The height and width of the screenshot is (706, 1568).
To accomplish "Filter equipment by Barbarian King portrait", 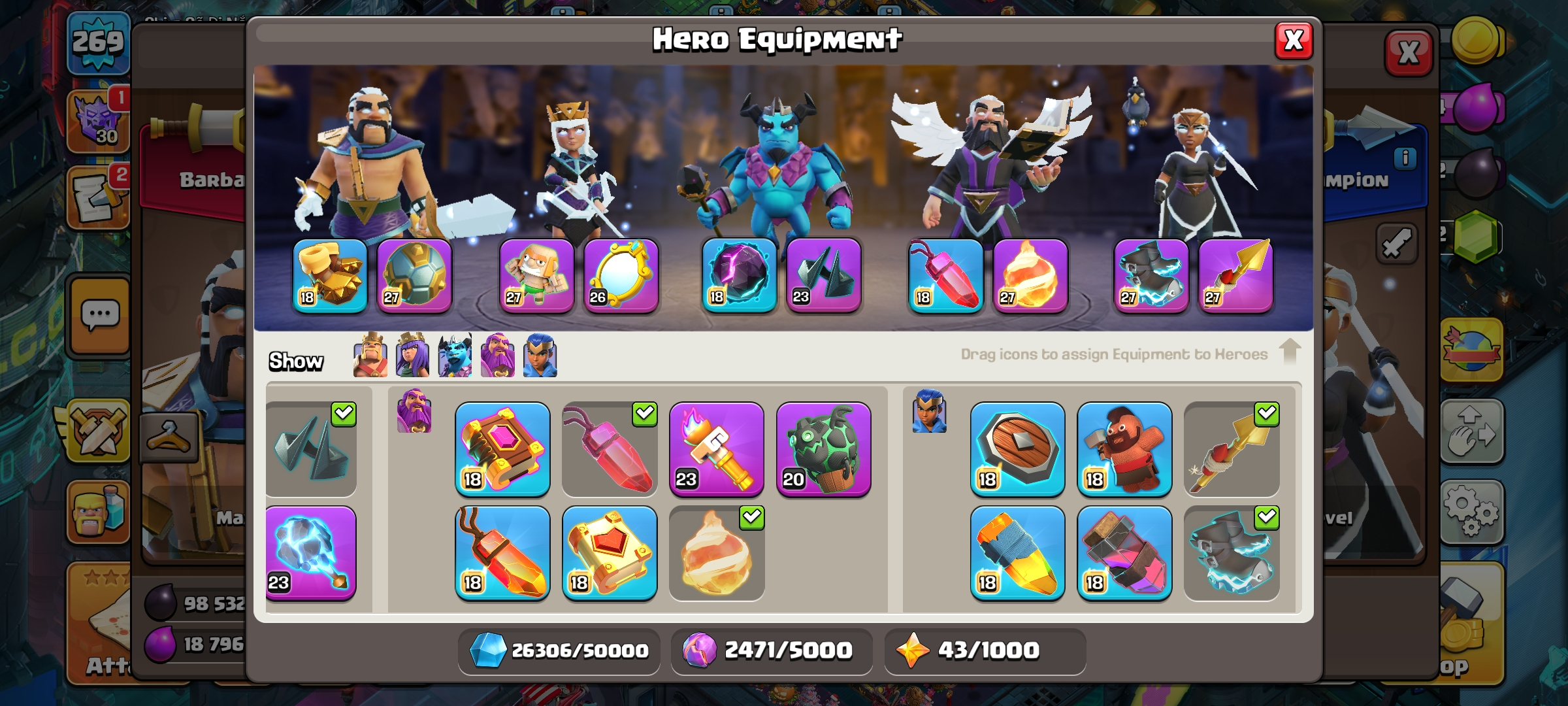I will pyautogui.click(x=370, y=355).
